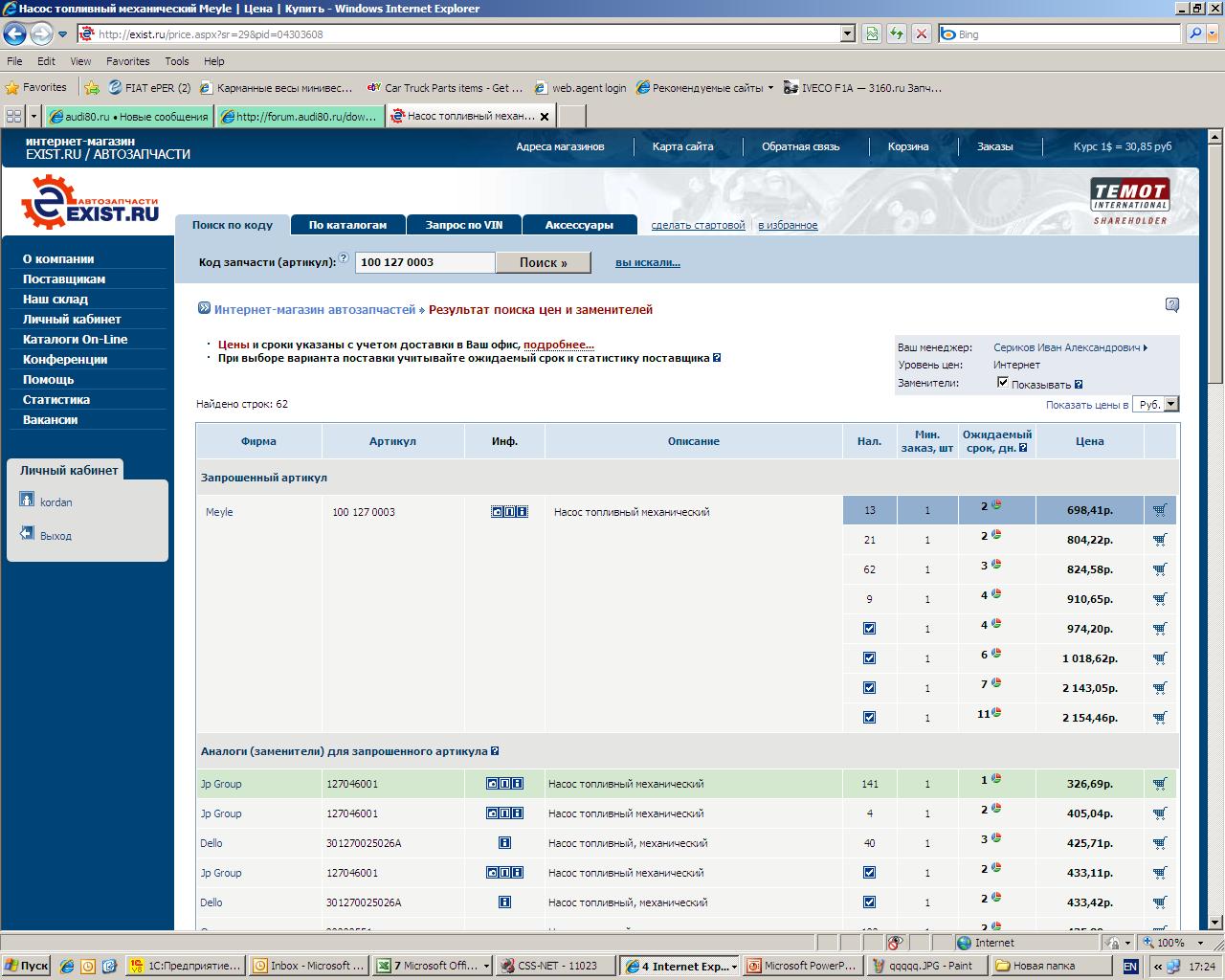This screenshot has height=980, width=1225.
Task: Add 804,22р. offer to cart
Action: (1160, 540)
